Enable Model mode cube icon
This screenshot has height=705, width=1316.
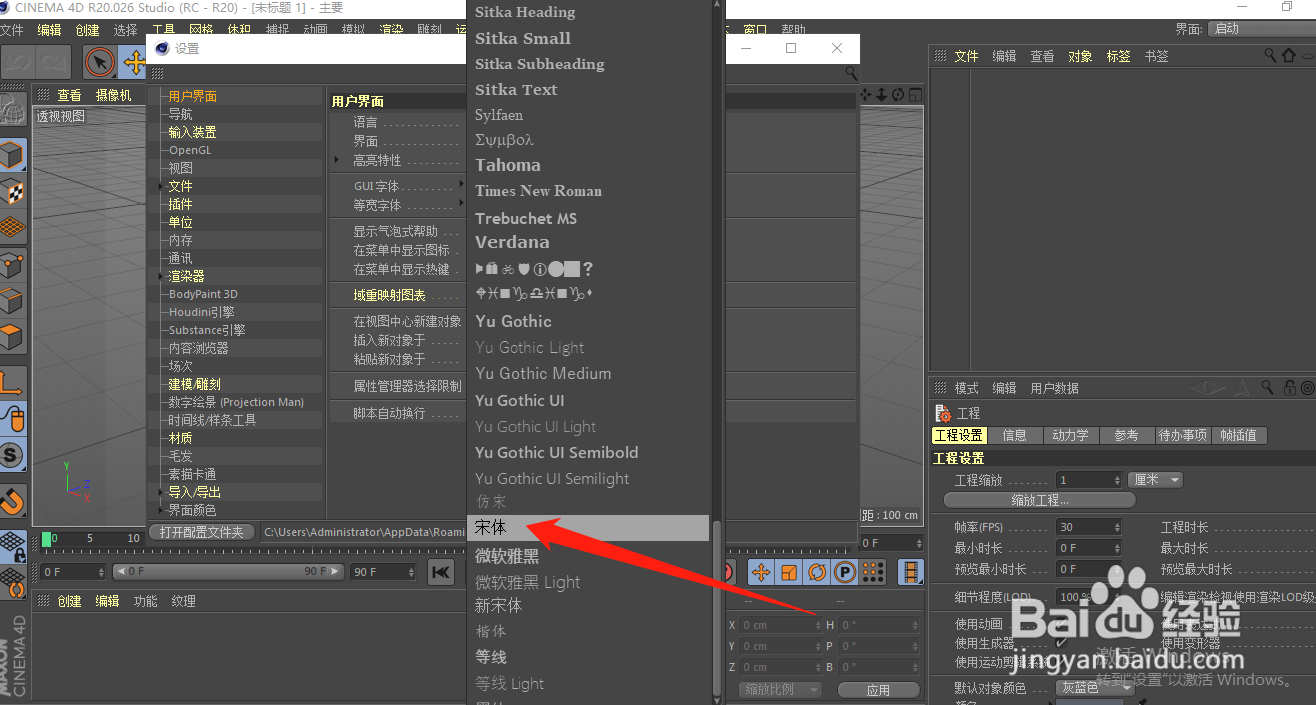[12, 156]
